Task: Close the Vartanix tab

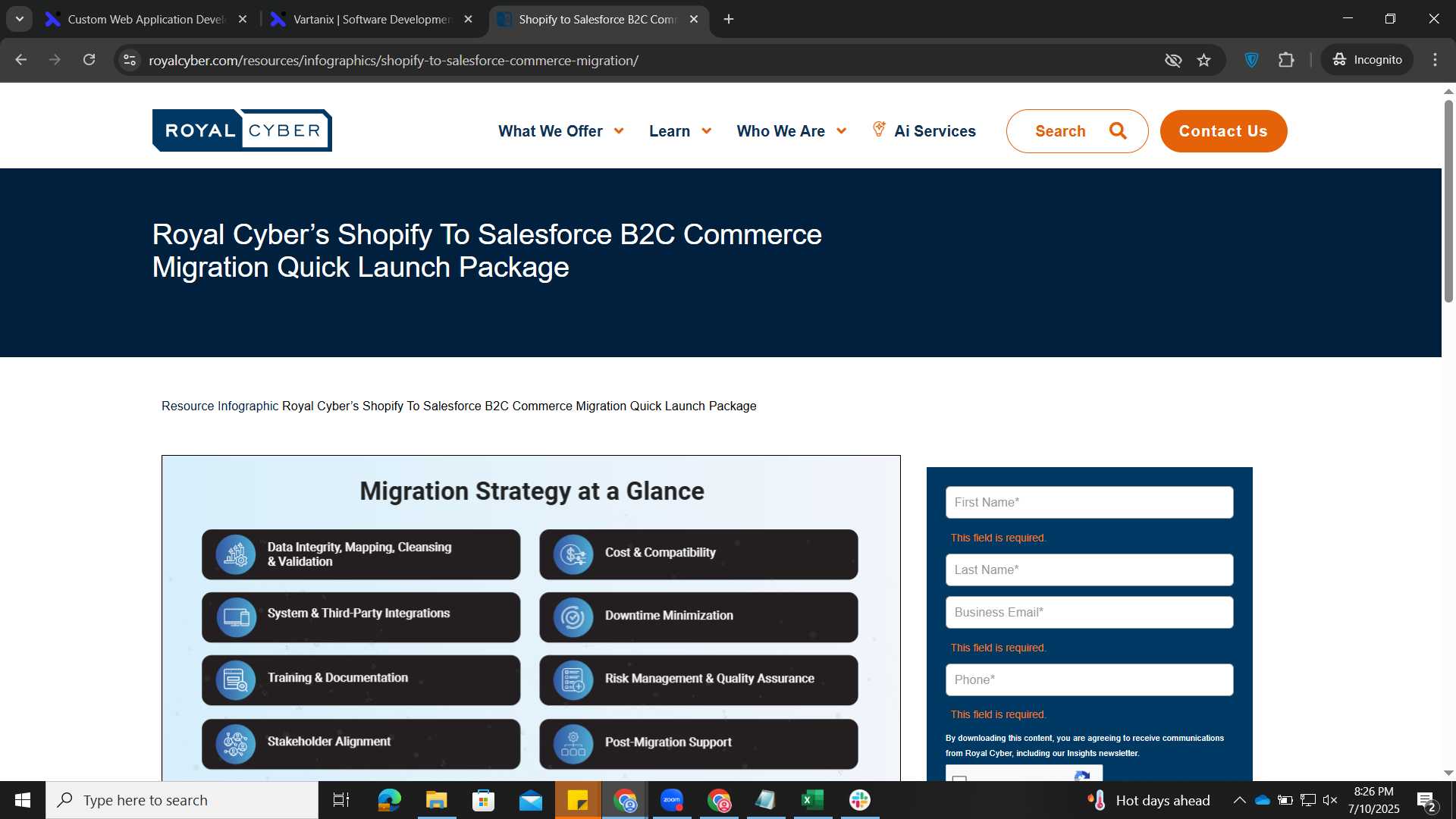Action: click(x=469, y=19)
